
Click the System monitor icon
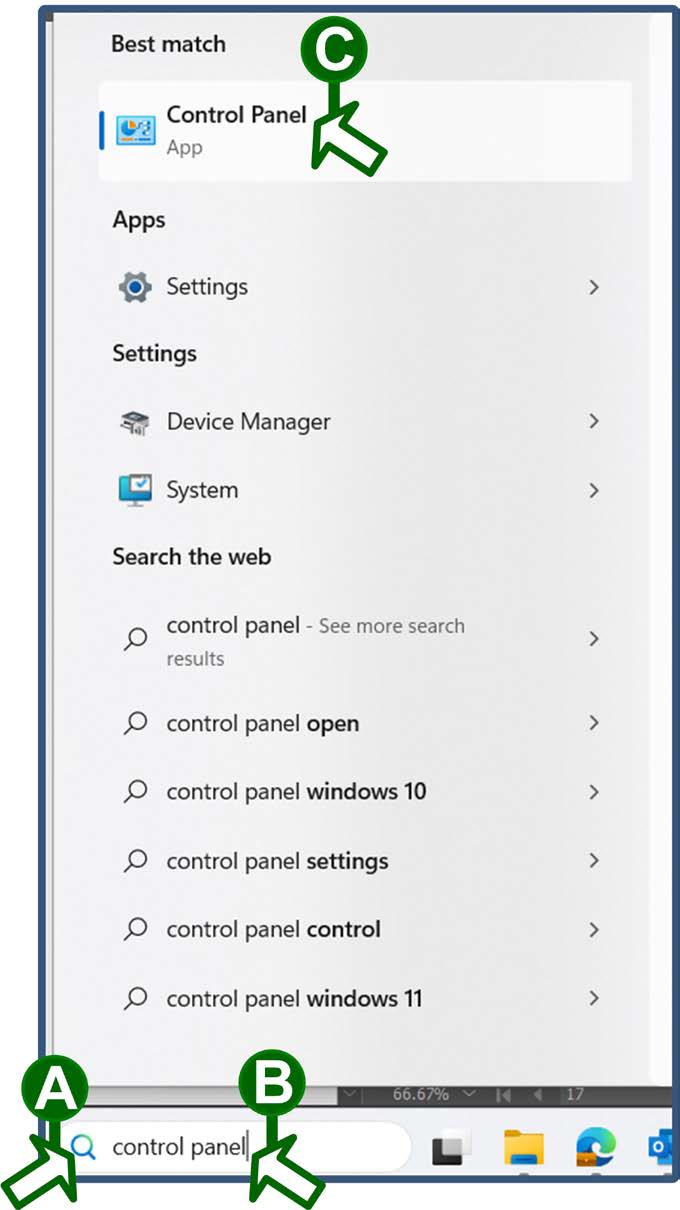(135, 490)
